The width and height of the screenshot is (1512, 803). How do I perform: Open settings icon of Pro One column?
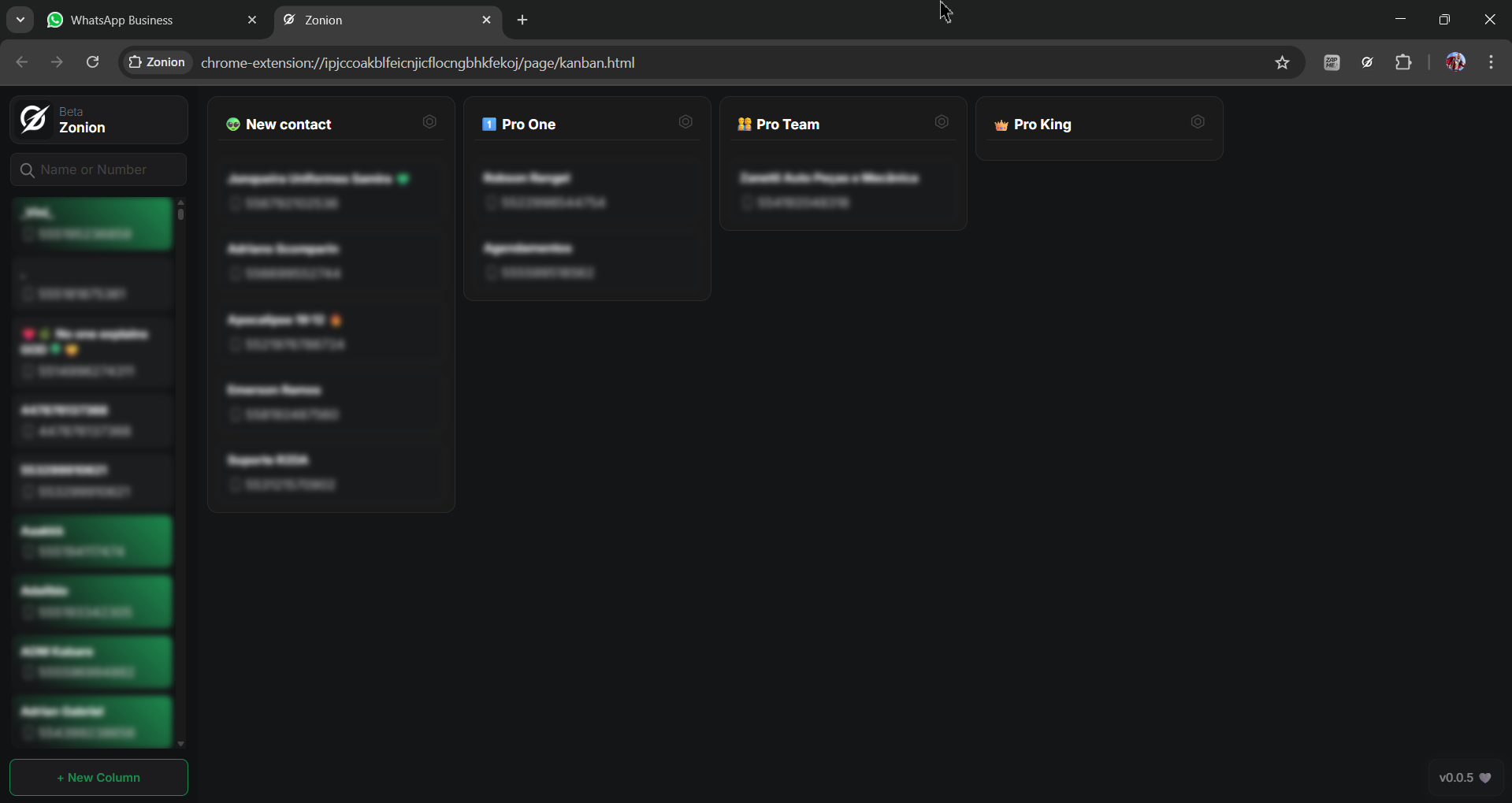pos(685,122)
